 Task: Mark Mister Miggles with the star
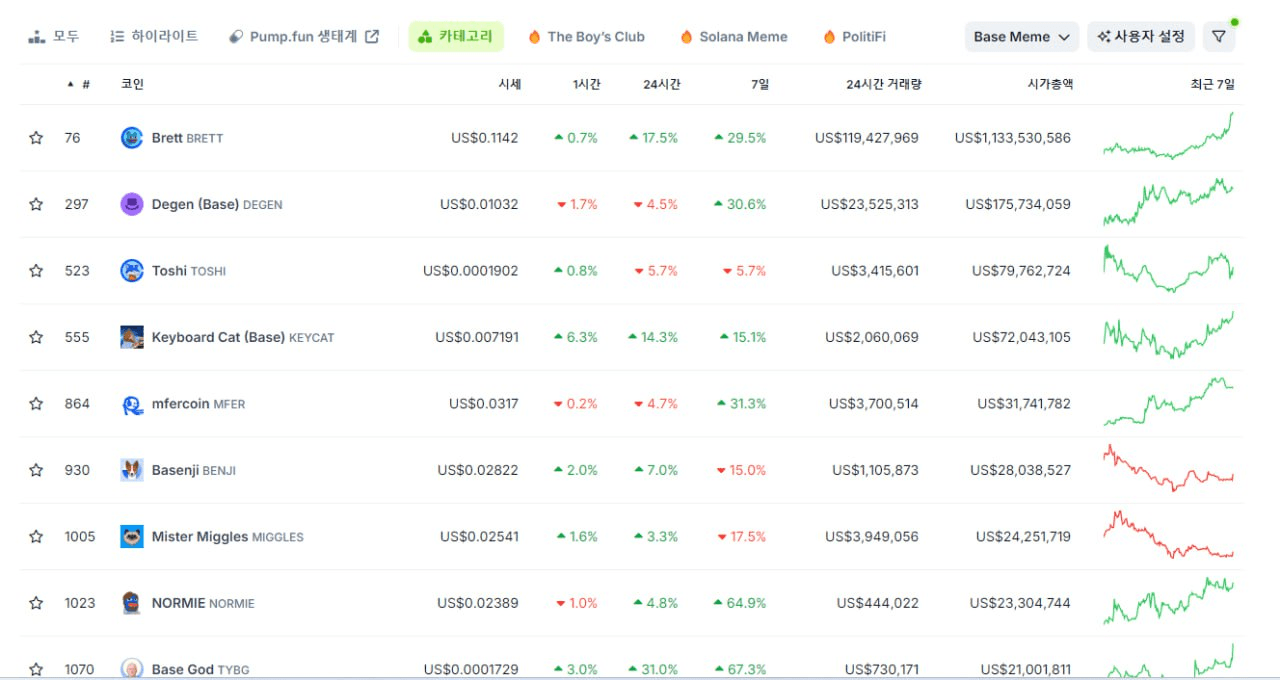36,537
